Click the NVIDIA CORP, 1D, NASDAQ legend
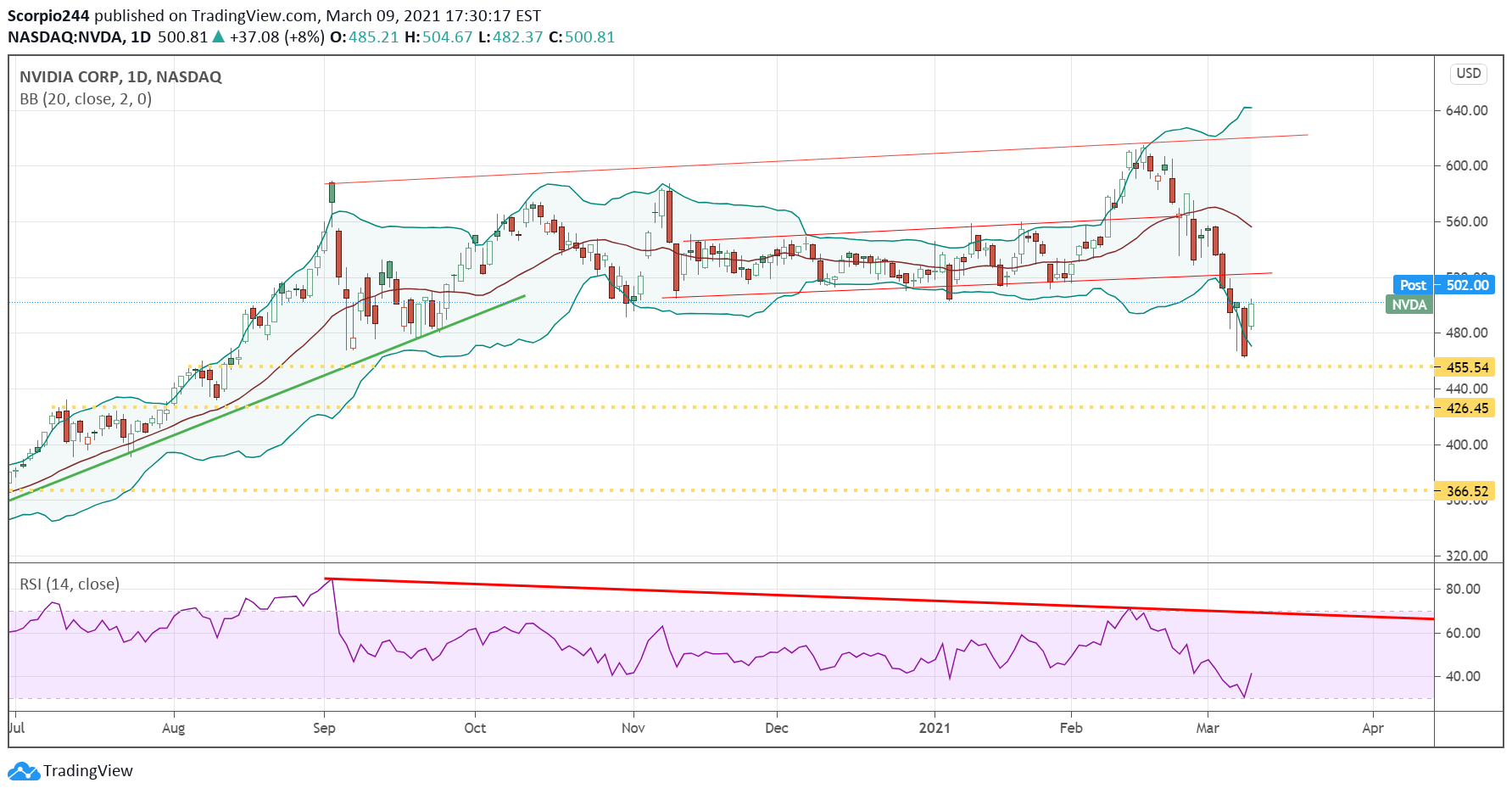The width and height of the screenshot is (1512, 794). point(120,77)
